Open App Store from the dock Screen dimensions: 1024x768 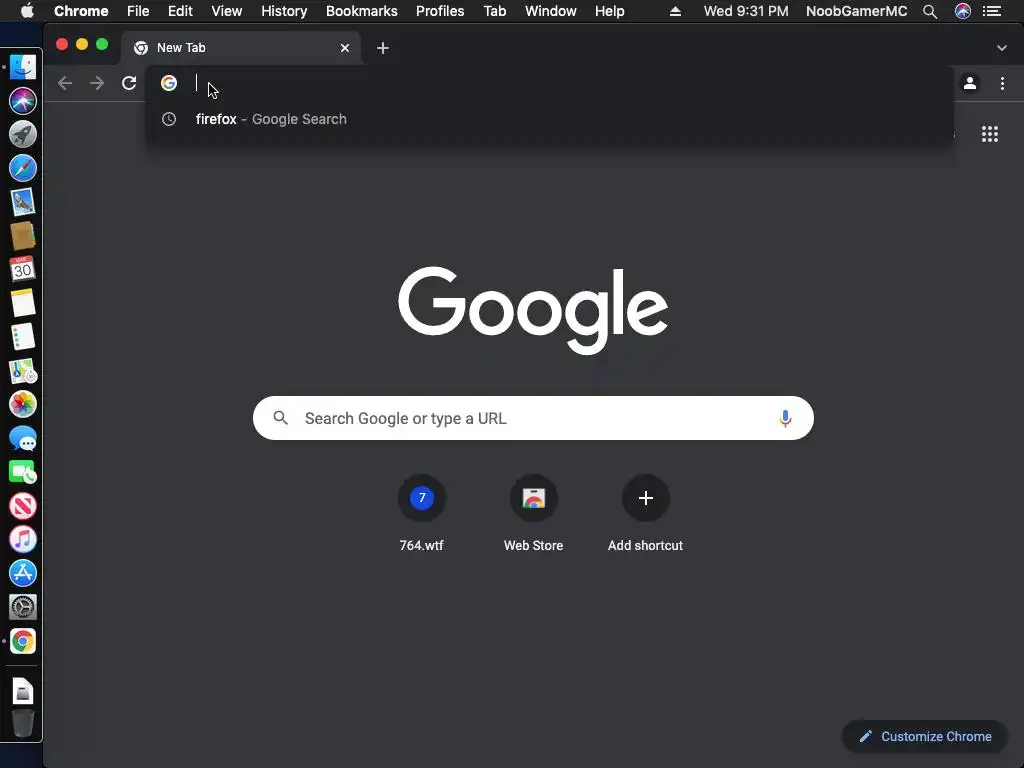click(23, 573)
